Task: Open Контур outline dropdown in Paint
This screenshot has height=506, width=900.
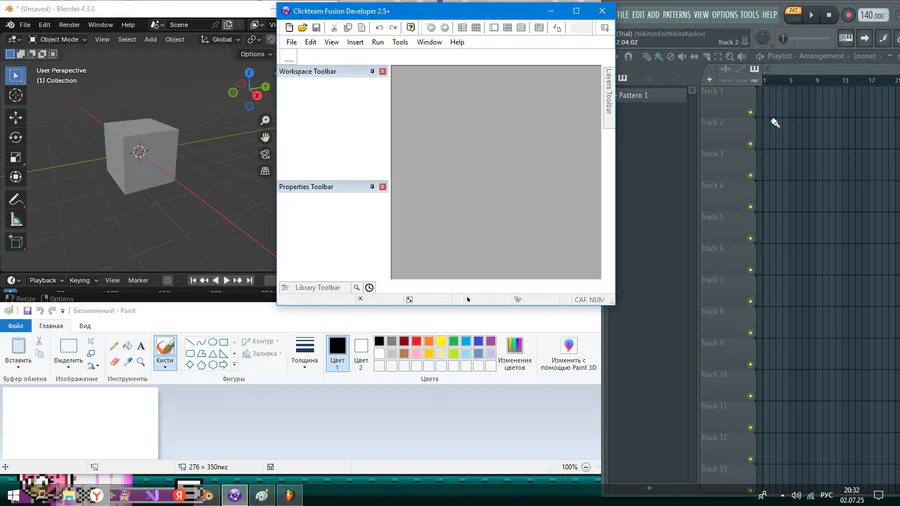Action: point(260,341)
